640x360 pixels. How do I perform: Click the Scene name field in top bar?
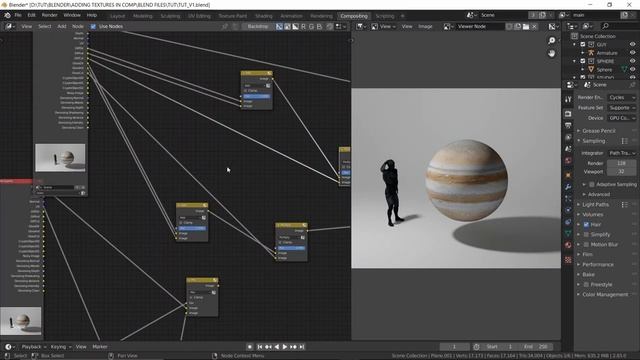[x=504, y=15]
